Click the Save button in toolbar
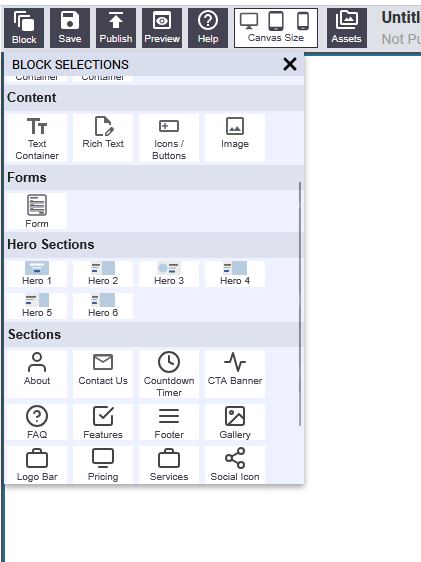The height and width of the screenshot is (562, 421). coord(70,28)
